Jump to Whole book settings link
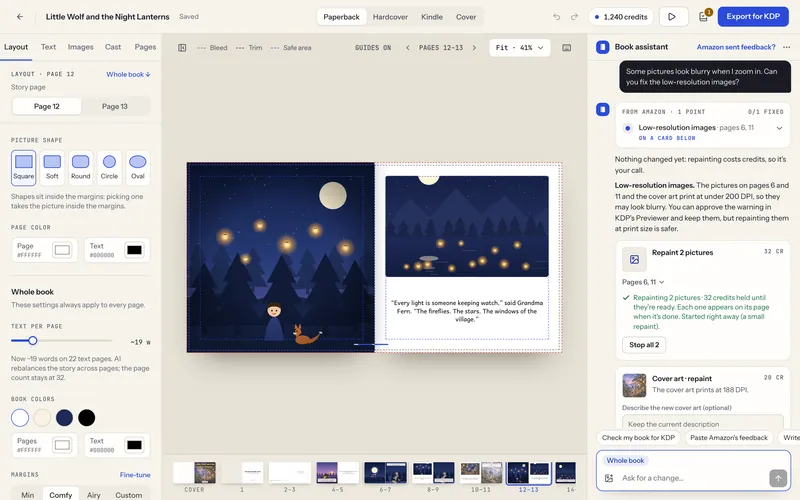The image size is (800, 500). [x=128, y=74]
